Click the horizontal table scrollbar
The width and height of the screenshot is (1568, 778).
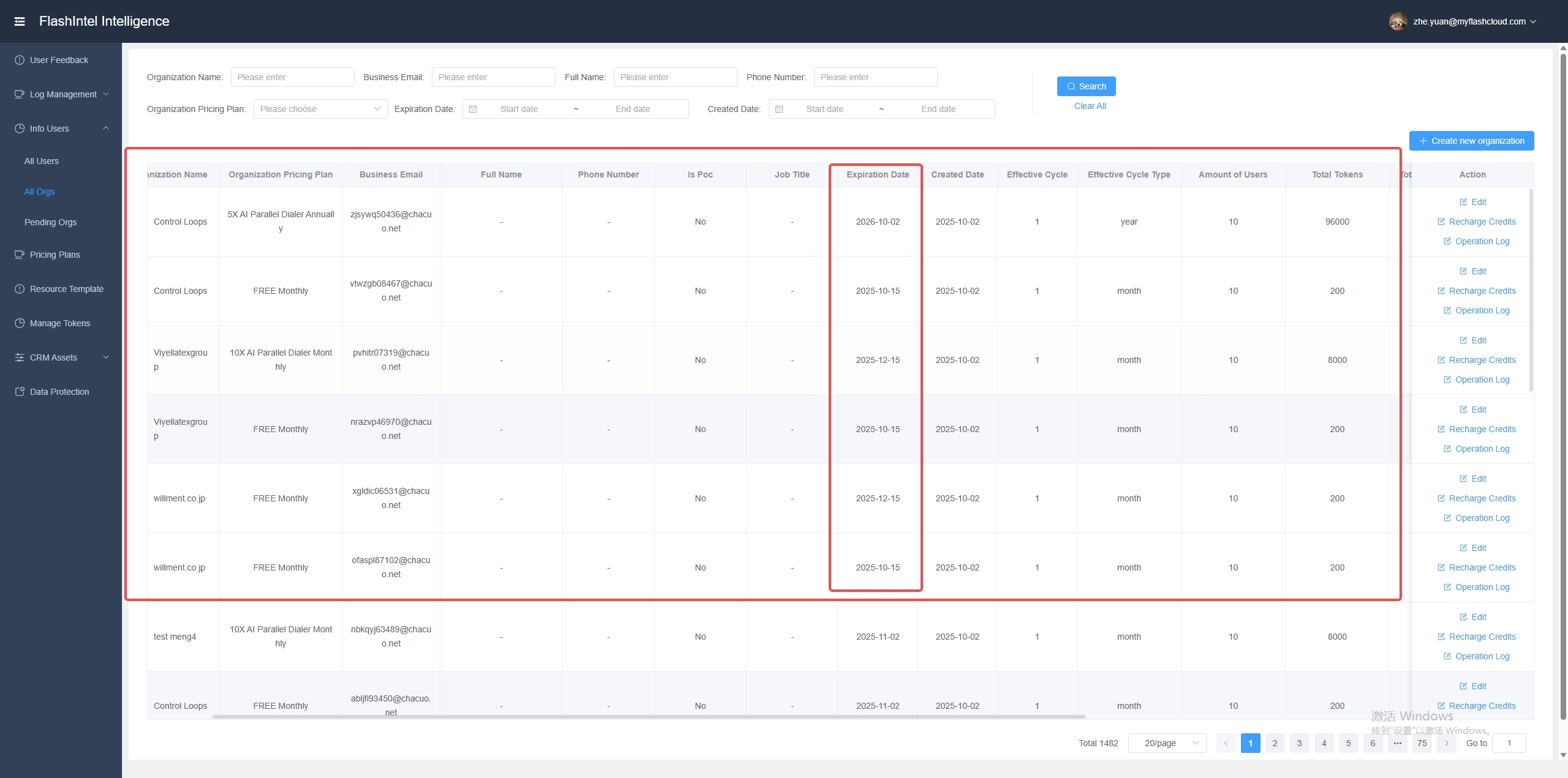(x=649, y=716)
